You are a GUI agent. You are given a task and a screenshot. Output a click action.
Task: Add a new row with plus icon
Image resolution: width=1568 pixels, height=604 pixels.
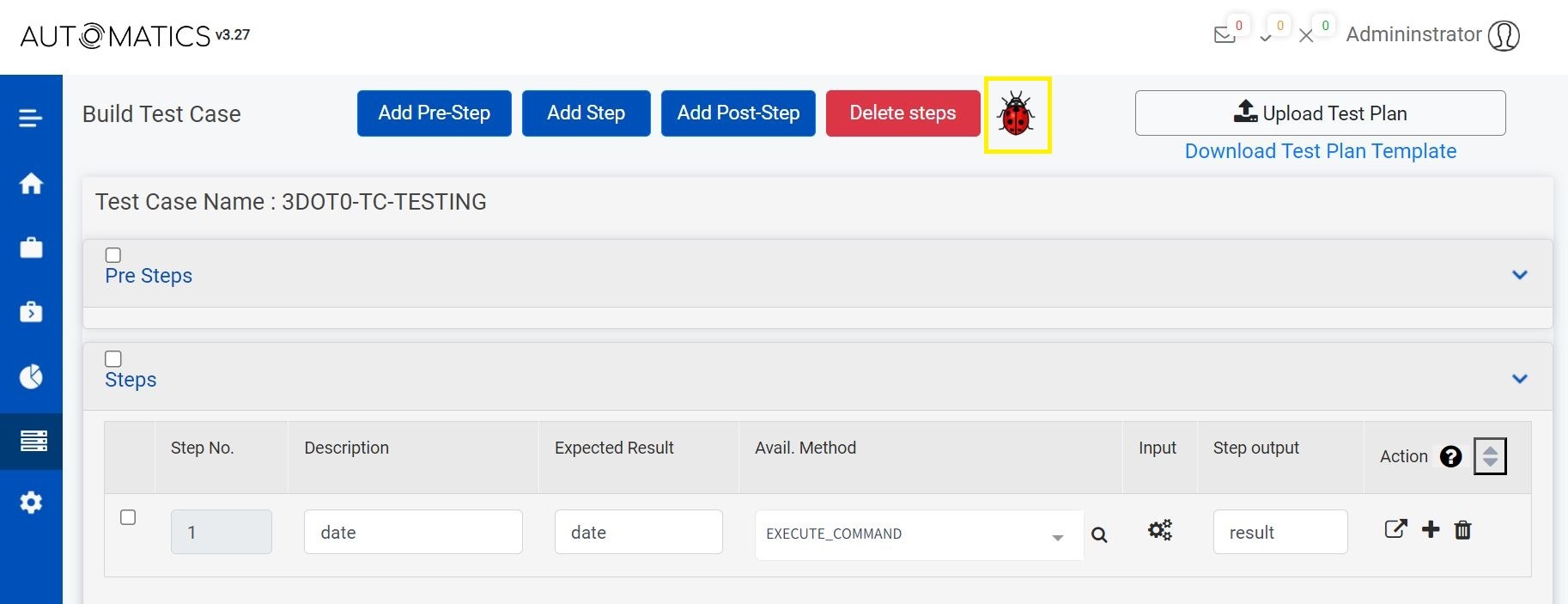pyautogui.click(x=1431, y=529)
